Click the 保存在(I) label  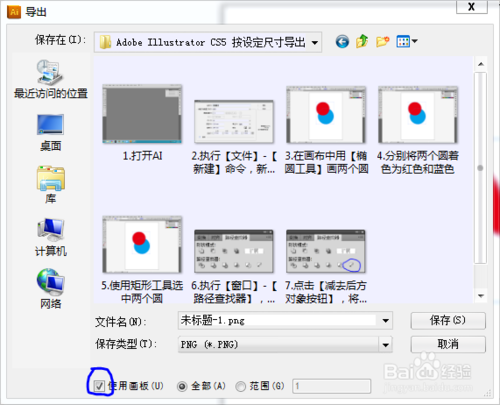pos(60,40)
